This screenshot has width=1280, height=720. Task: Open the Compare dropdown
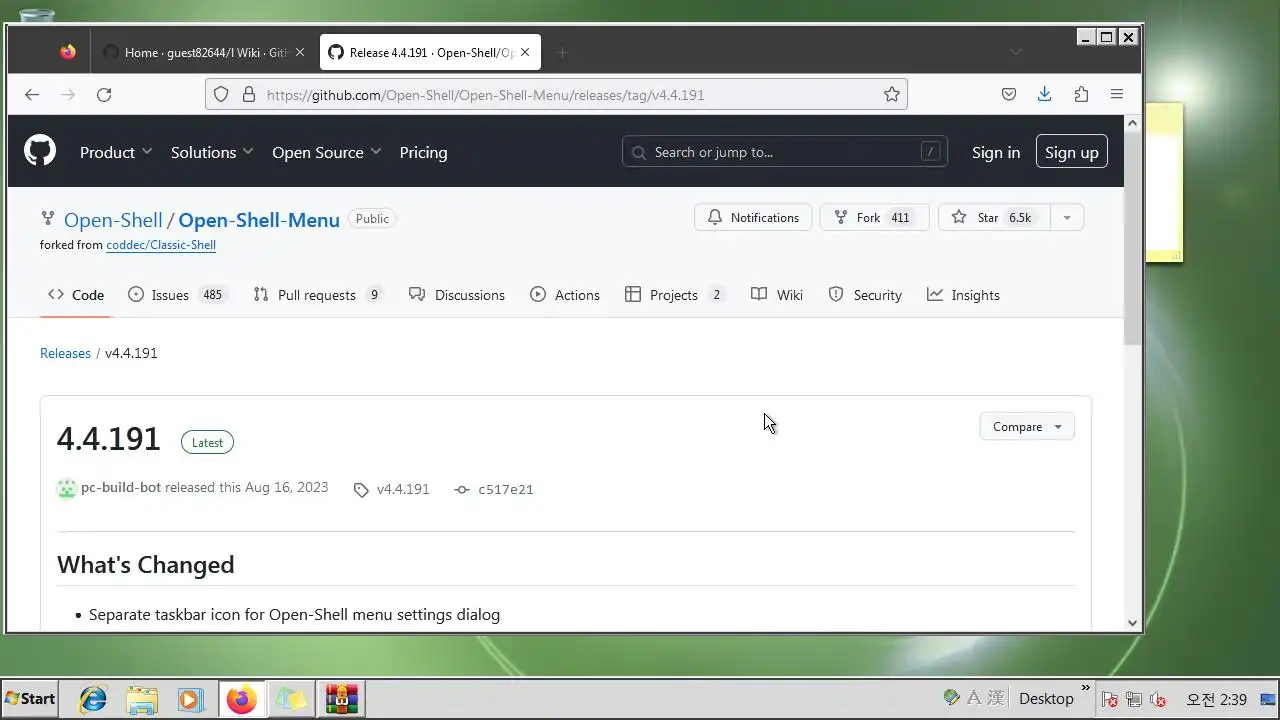(1027, 427)
